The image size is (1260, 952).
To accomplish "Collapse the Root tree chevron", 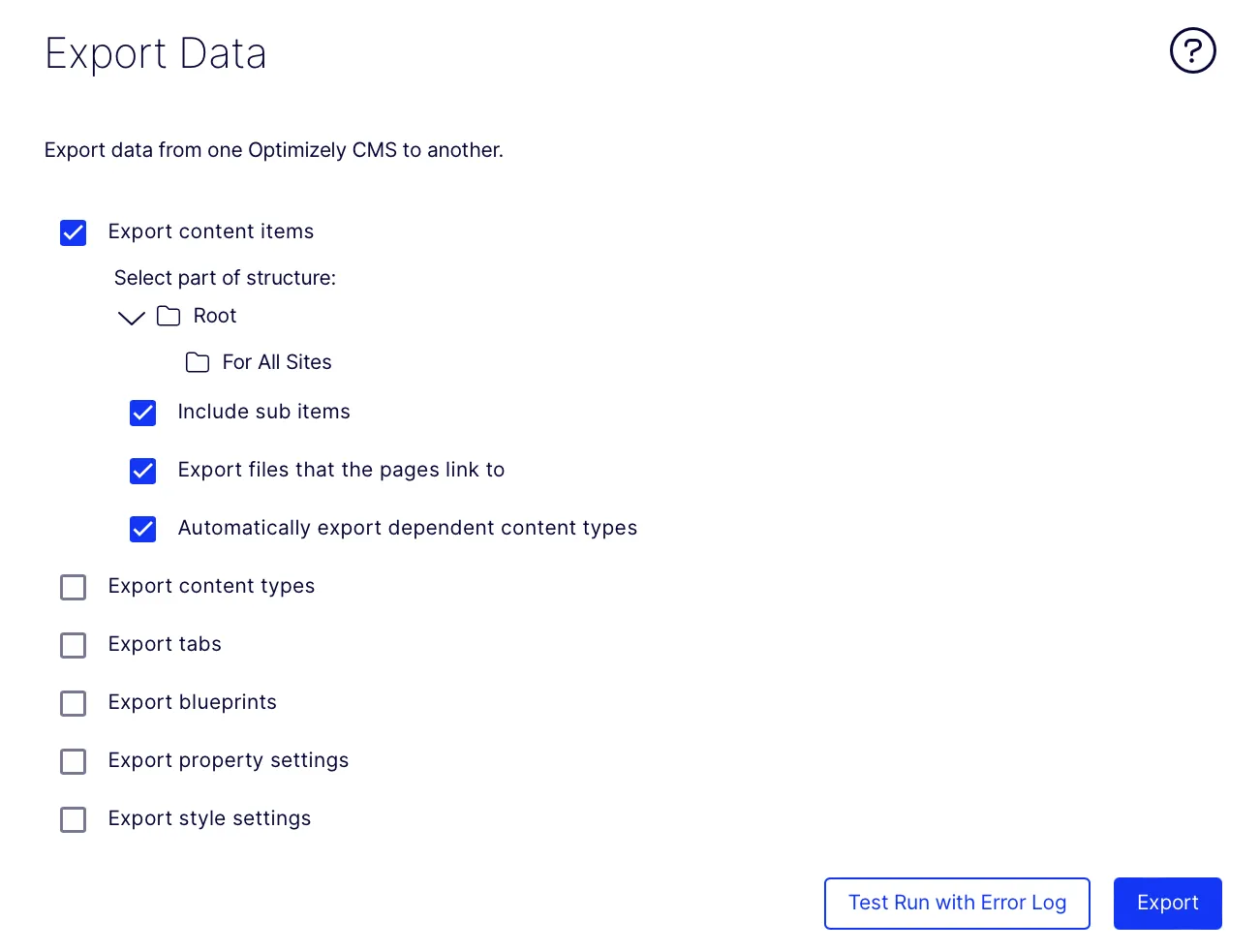I will coord(131,317).
